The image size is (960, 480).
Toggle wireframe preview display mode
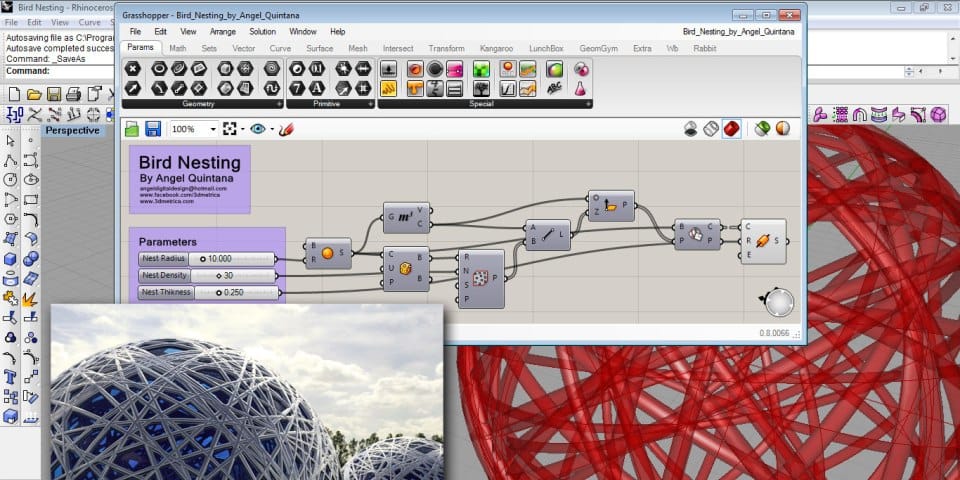tap(711, 129)
